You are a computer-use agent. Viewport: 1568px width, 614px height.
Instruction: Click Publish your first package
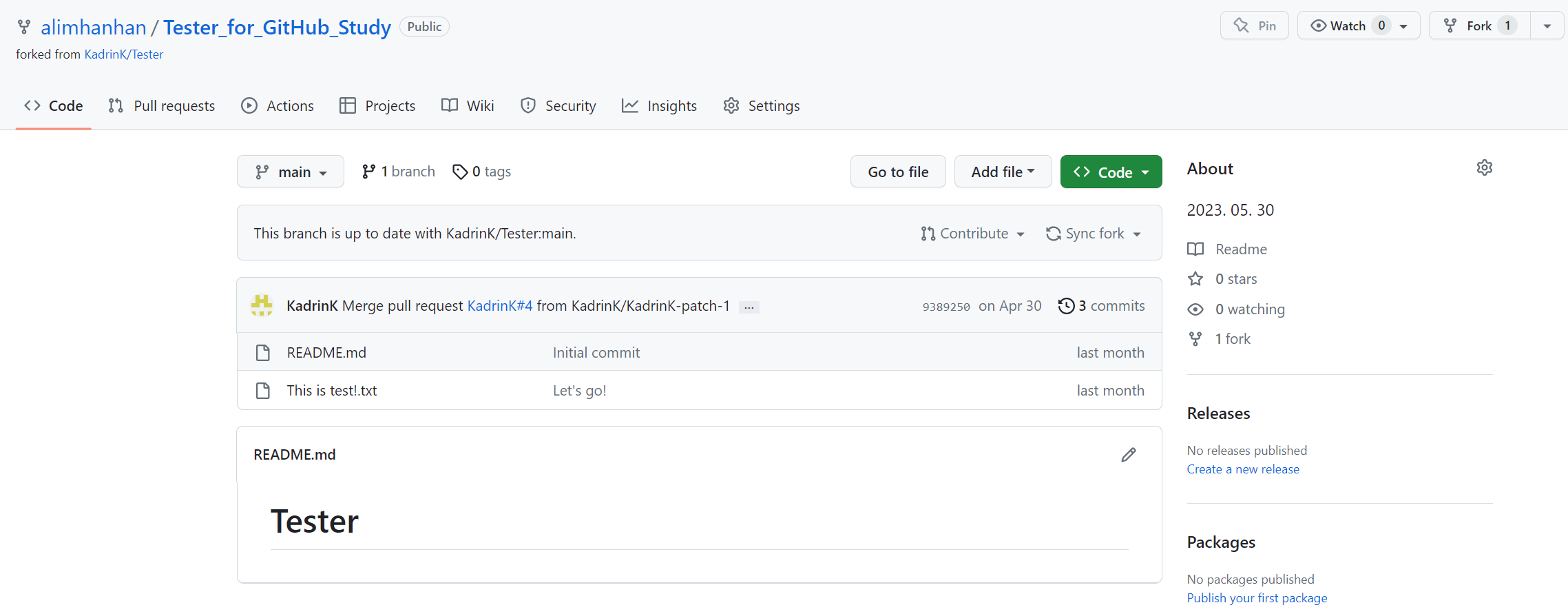tap(1257, 598)
